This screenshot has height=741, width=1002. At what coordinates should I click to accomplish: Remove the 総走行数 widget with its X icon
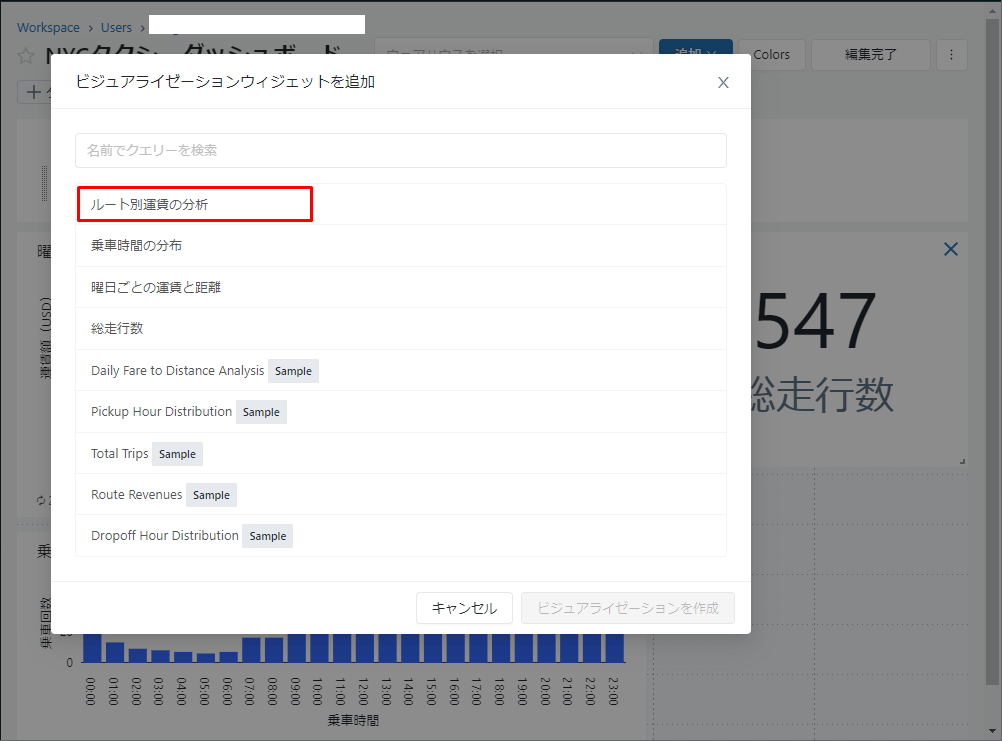click(x=950, y=249)
